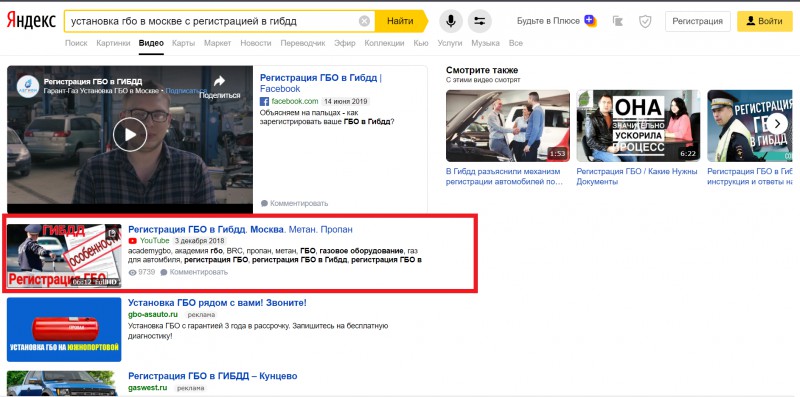Click Комментировать under YouTube result
This screenshot has height=397, width=800.
pyautogui.click(x=198, y=272)
